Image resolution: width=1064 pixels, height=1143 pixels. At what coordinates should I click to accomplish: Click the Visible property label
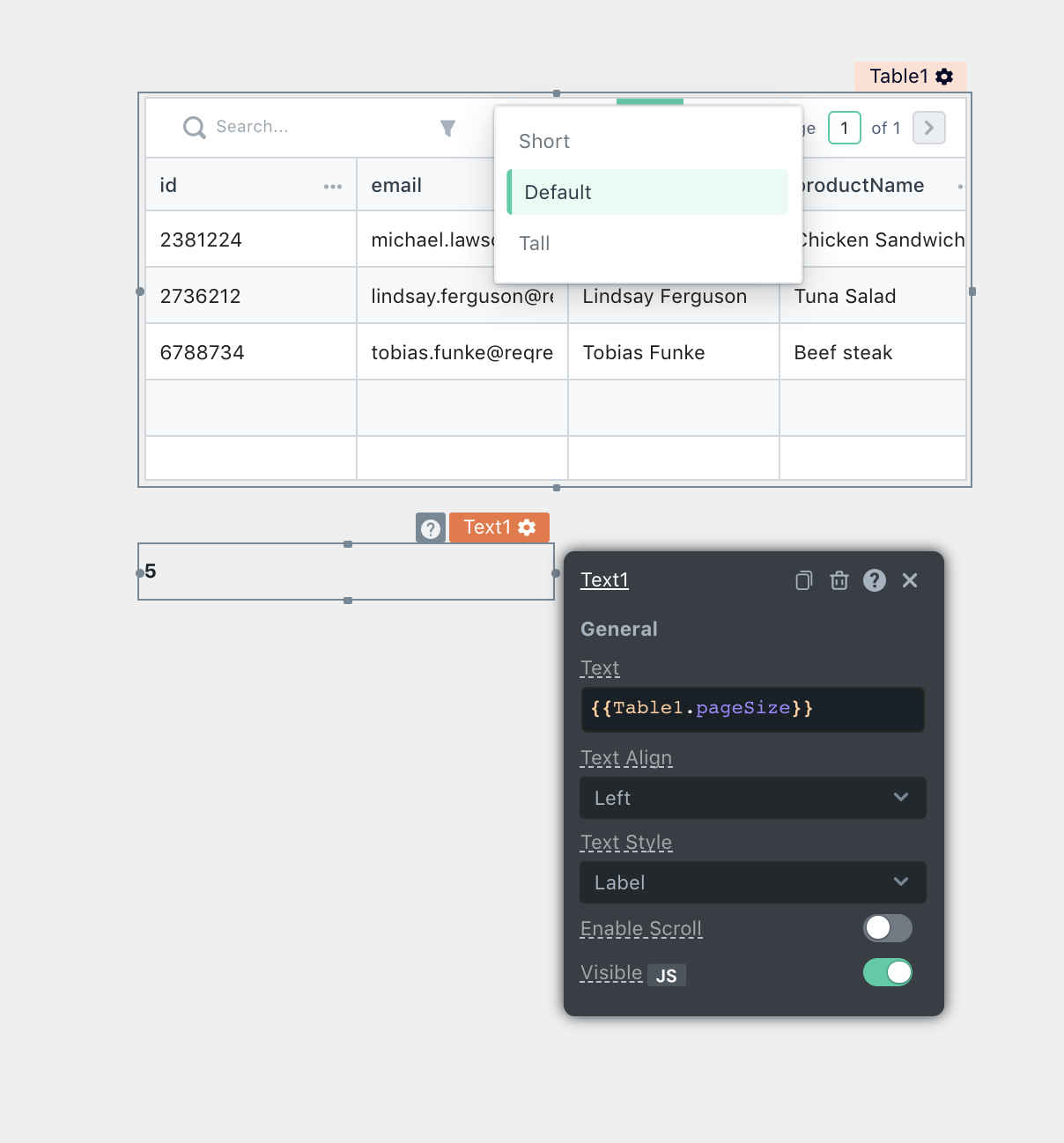611,973
